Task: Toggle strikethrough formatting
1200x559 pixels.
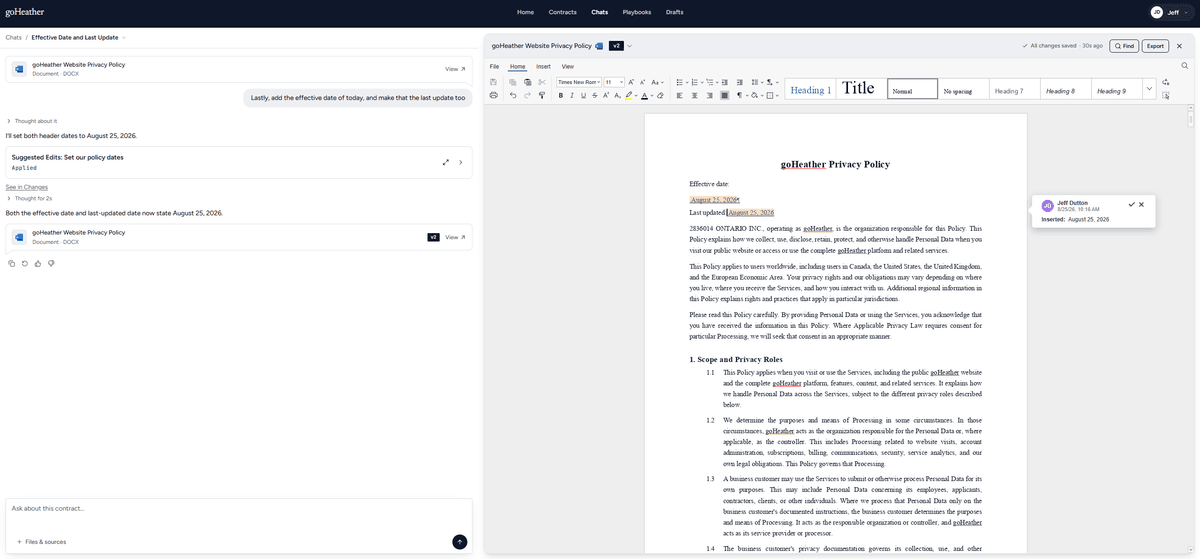Action: [x=595, y=95]
